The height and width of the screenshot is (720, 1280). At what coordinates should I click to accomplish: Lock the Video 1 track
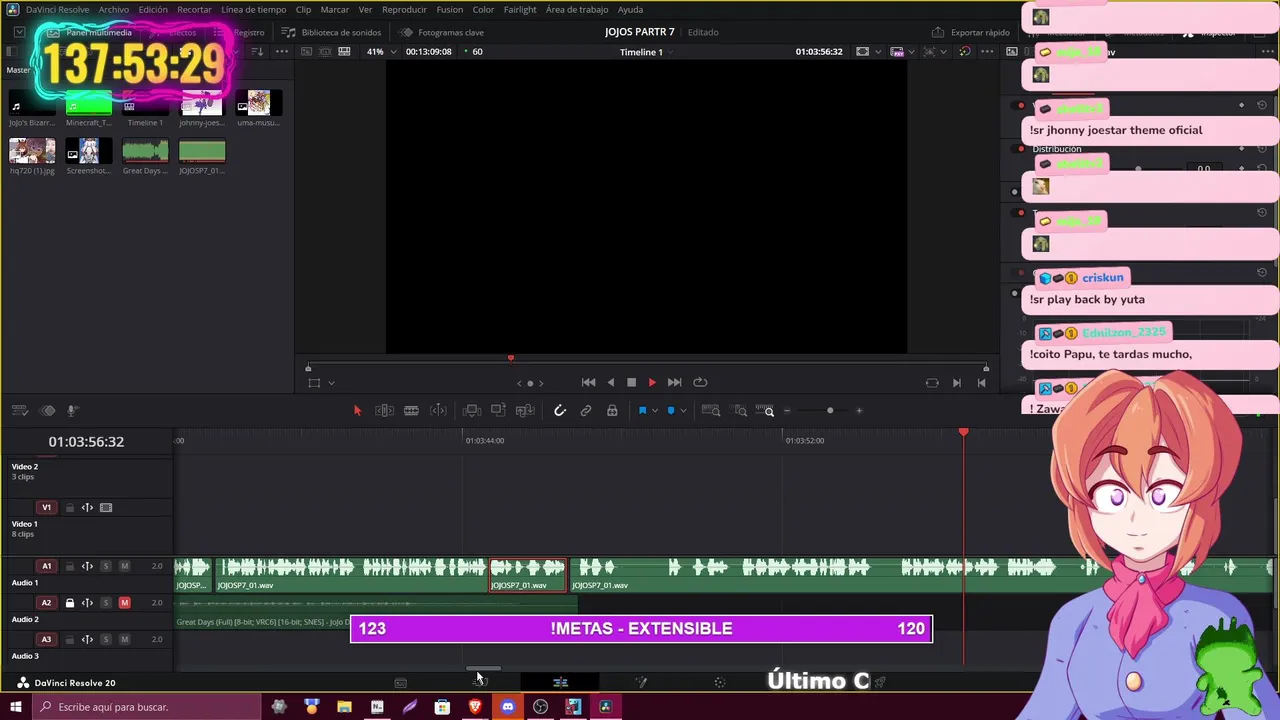pyautogui.click(x=69, y=508)
